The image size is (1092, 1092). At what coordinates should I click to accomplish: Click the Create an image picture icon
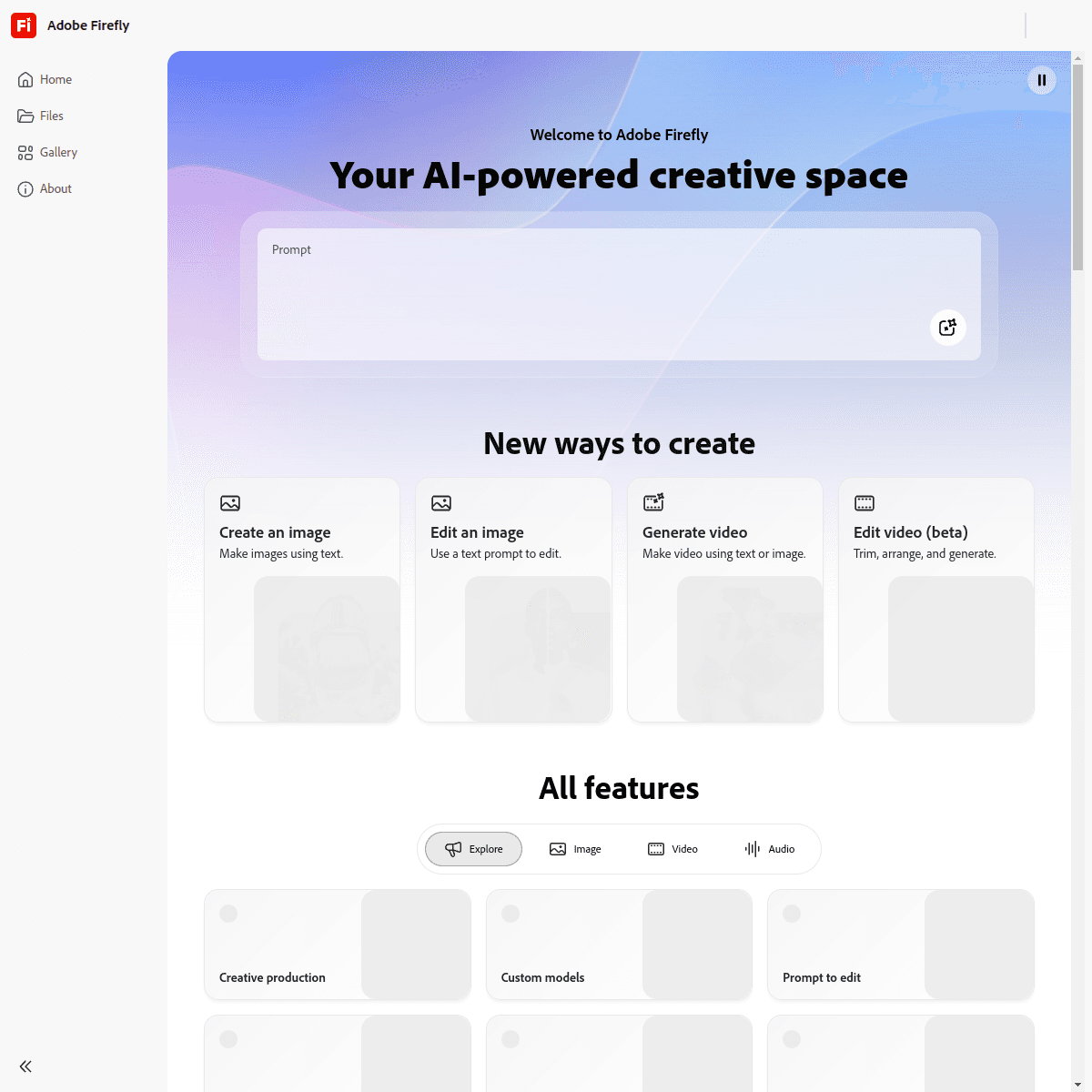[x=230, y=503]
